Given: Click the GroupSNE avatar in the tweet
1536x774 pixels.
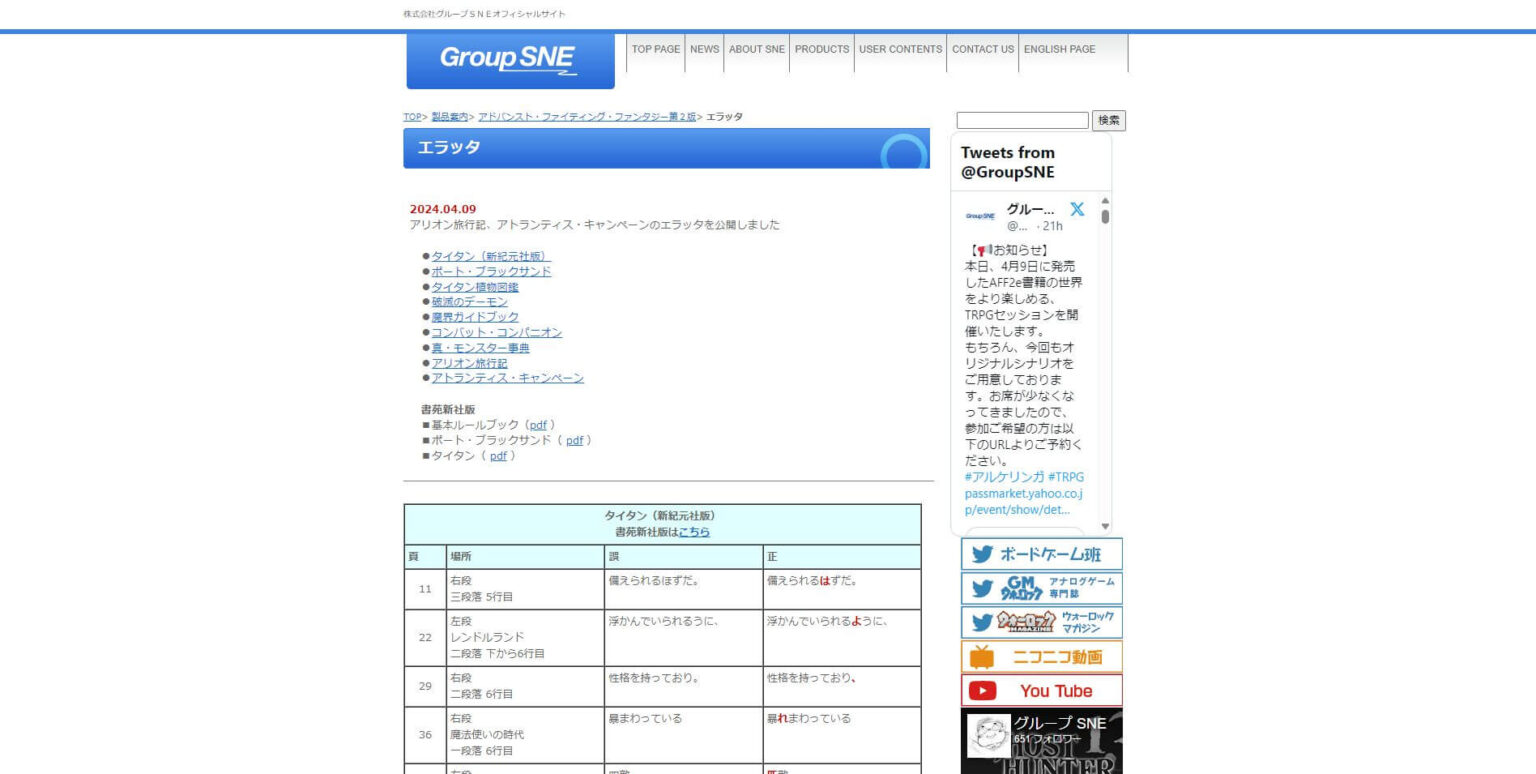Looking at the screenshot, I should coord(980,216).
